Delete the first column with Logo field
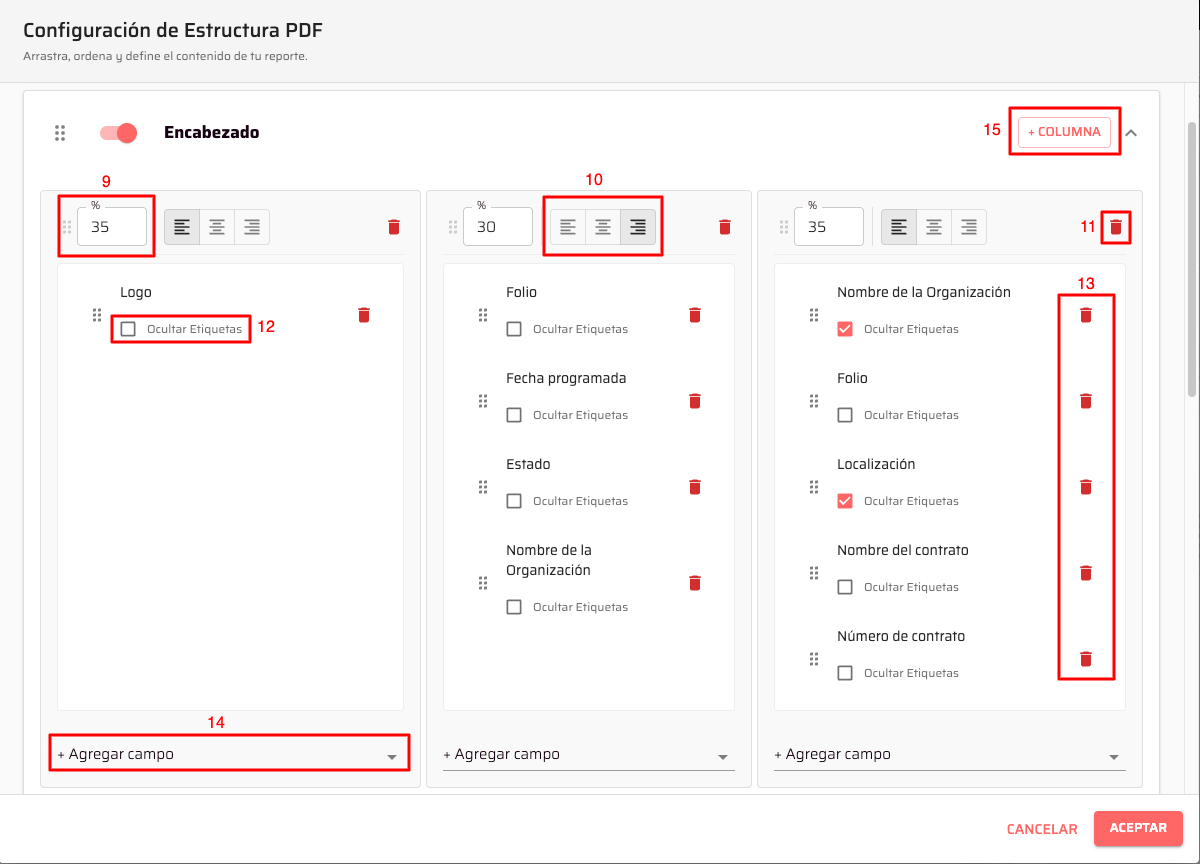This screenshot has width=1200, height=864. 393,227
